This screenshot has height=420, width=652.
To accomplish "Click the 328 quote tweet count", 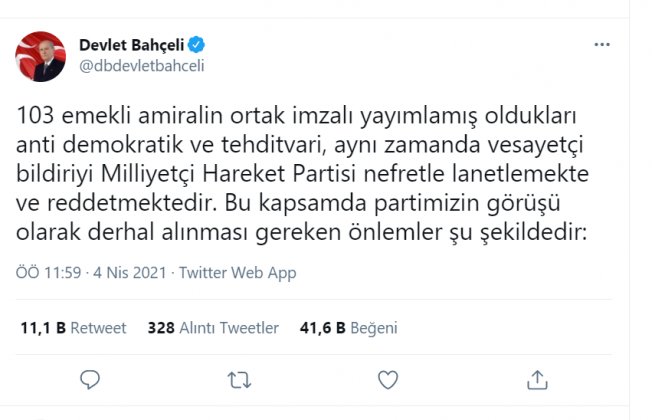I will coord(161,328).
